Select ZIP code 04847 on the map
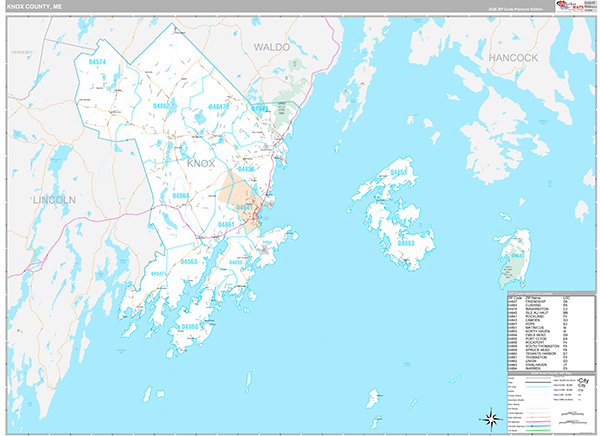Viewport: 600px width, 436px height. tap(218, 106)
